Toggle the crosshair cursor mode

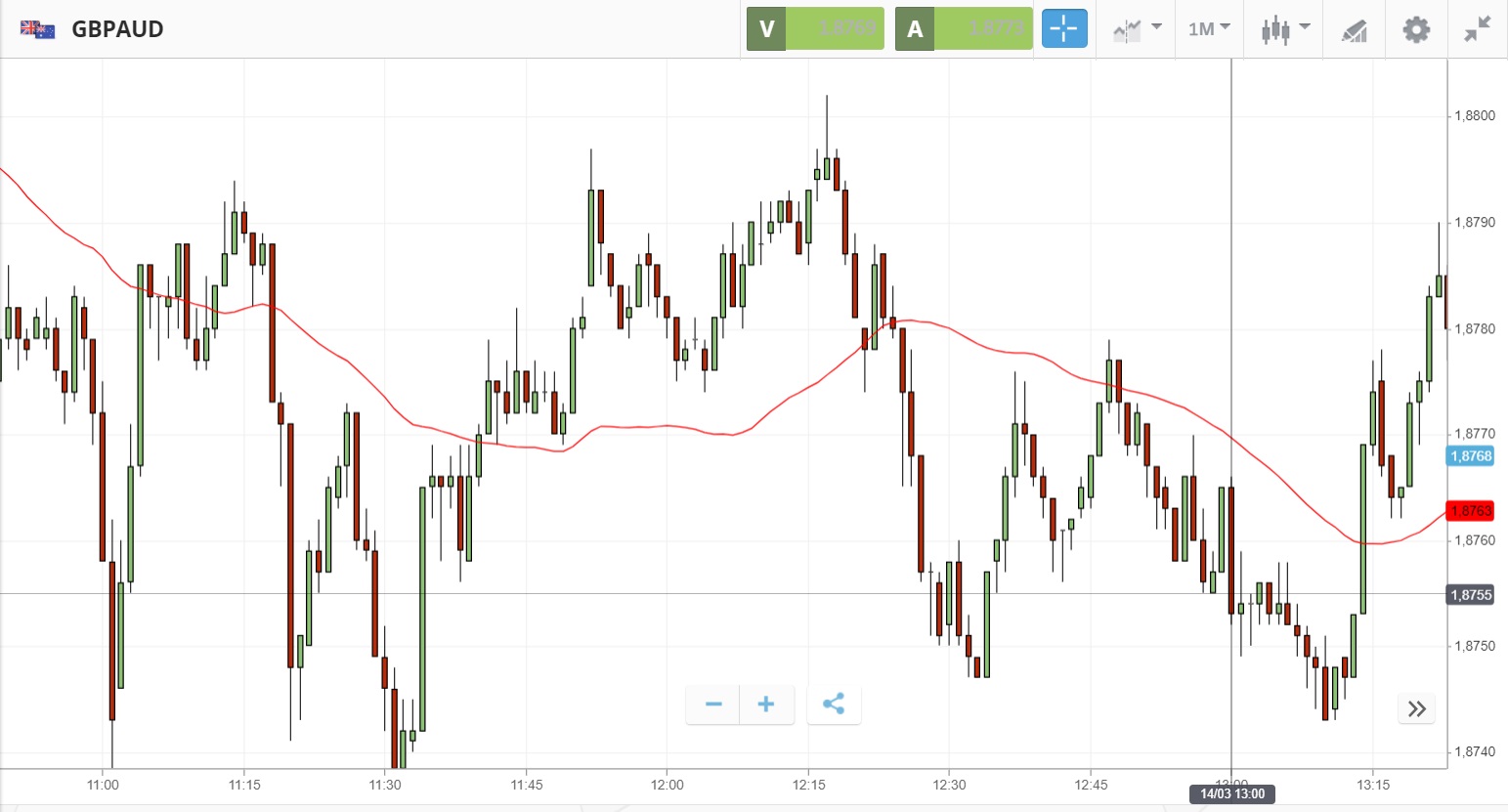coord(1063,29)
